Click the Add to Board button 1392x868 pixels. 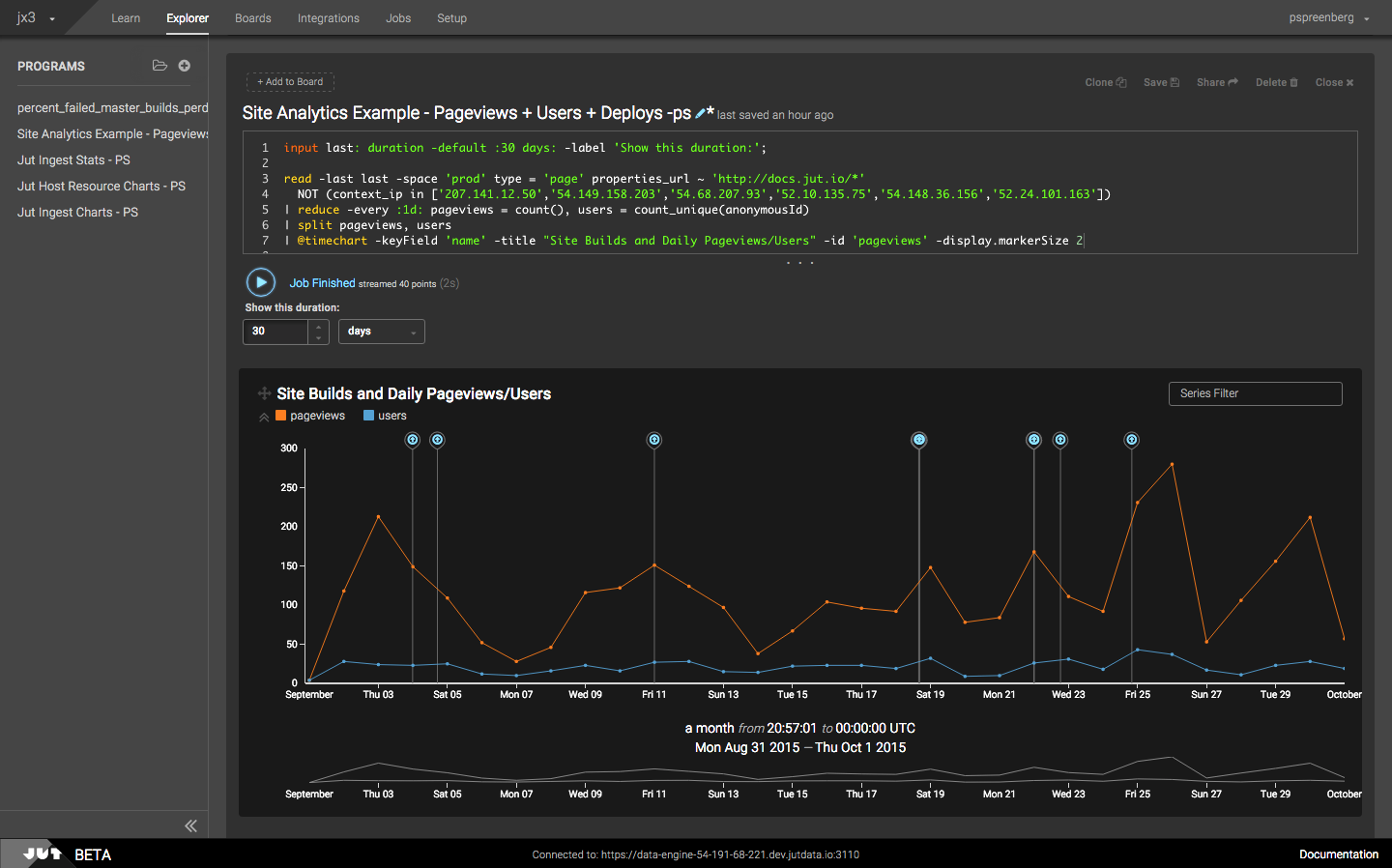(x=290, y=82)
